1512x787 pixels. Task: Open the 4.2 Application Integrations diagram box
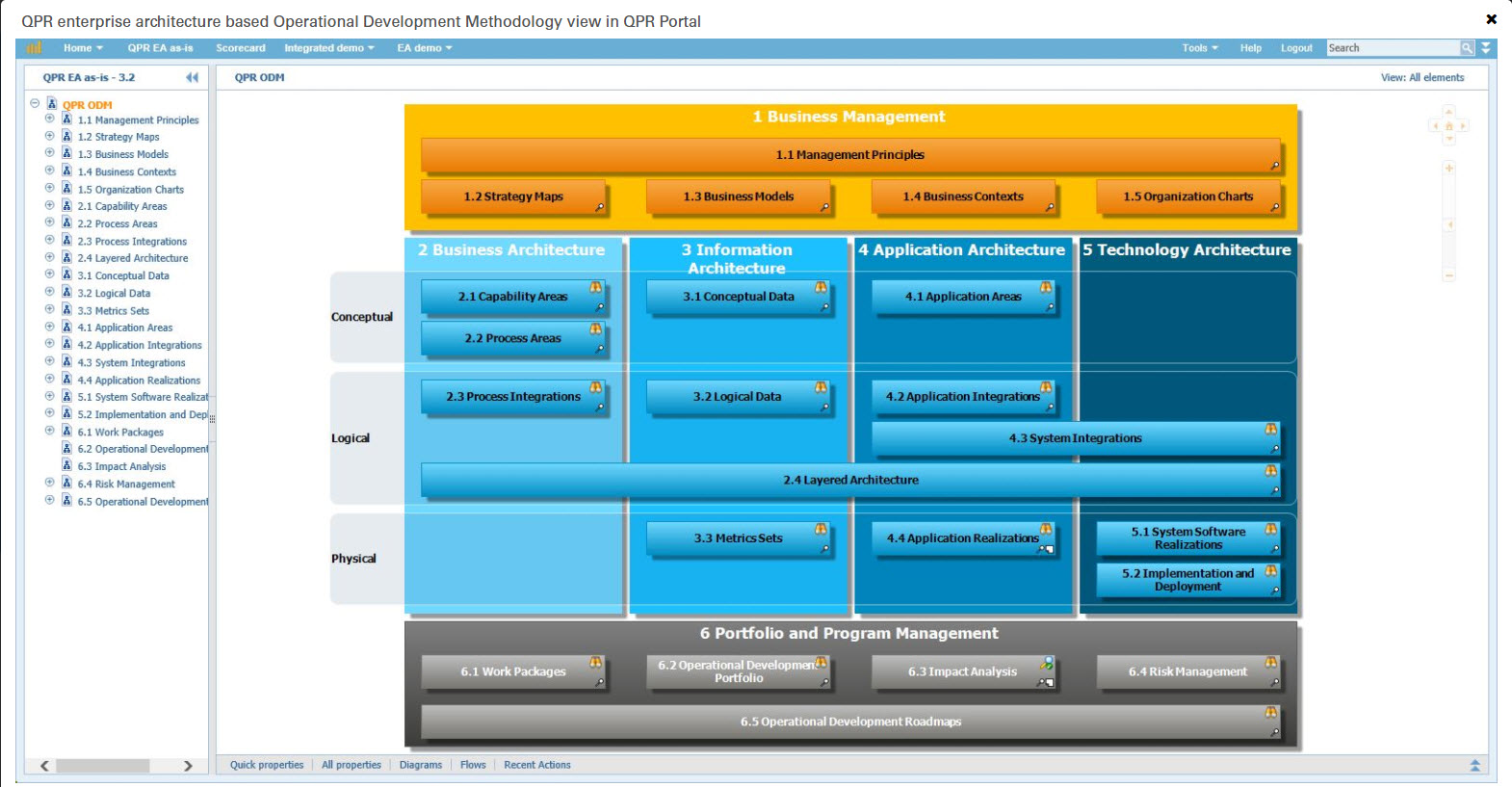click(x=963, y=397)
